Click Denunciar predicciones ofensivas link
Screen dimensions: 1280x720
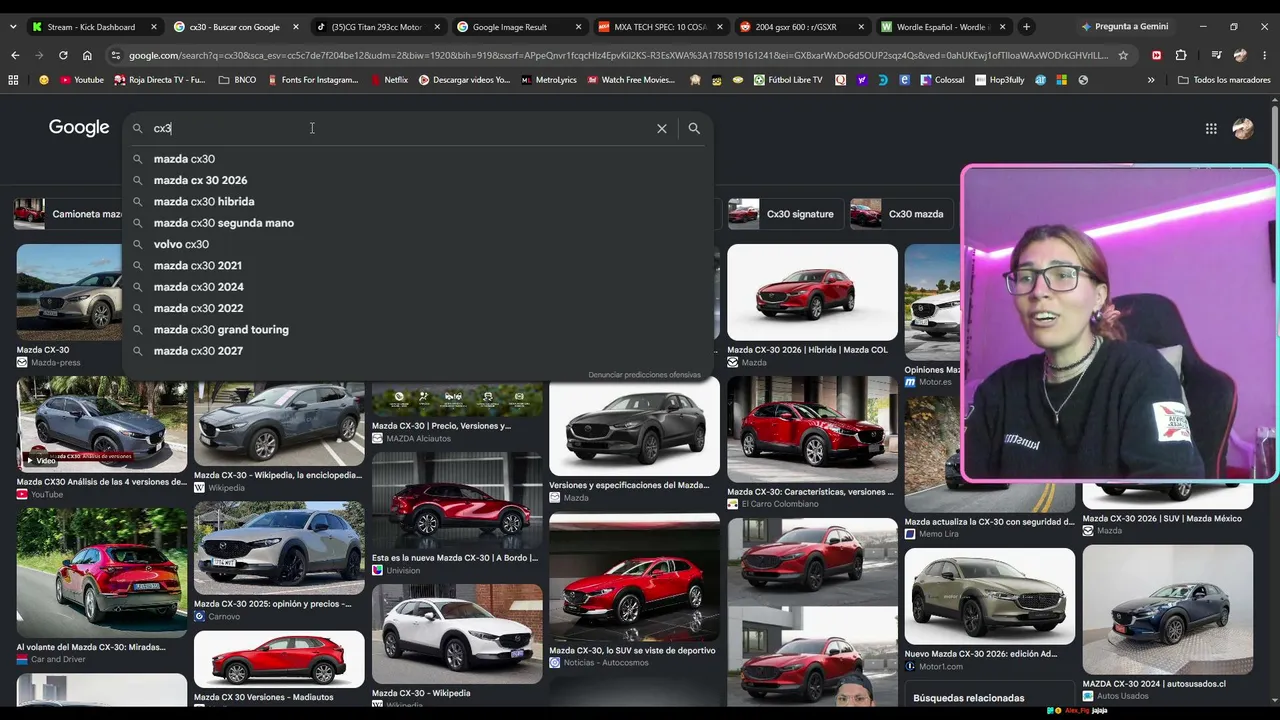click(644, 375)
